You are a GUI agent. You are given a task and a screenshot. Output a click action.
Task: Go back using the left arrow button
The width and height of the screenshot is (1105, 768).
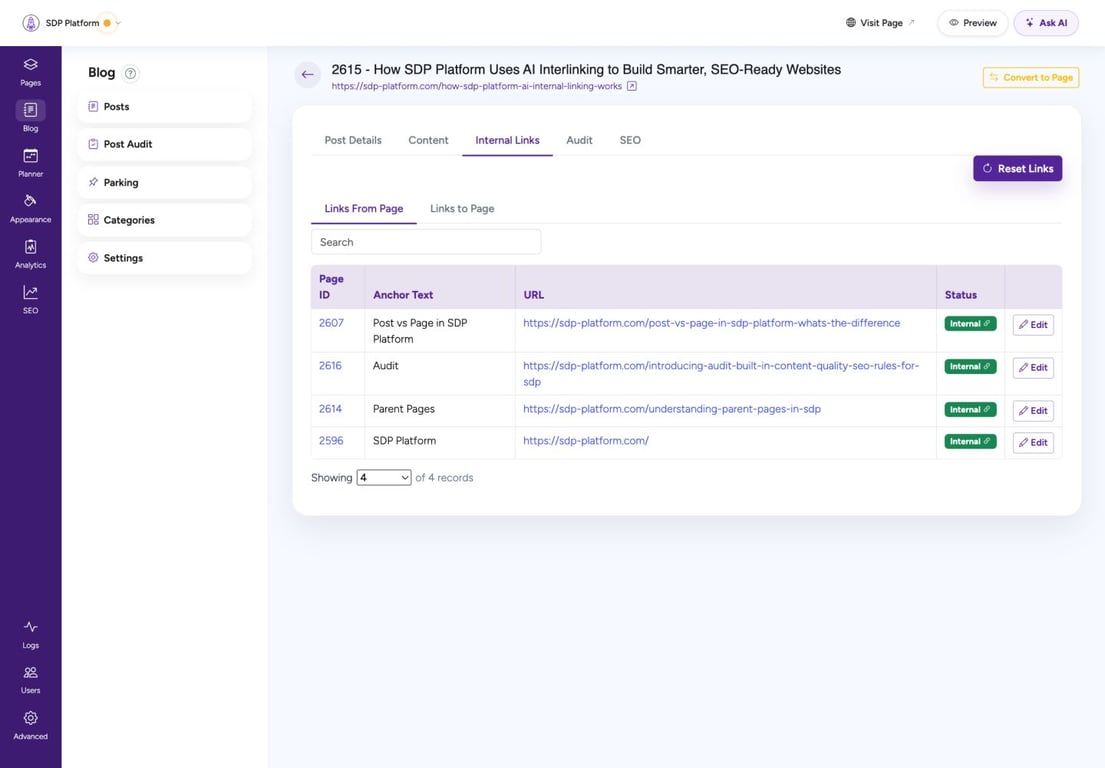(307, 74)
